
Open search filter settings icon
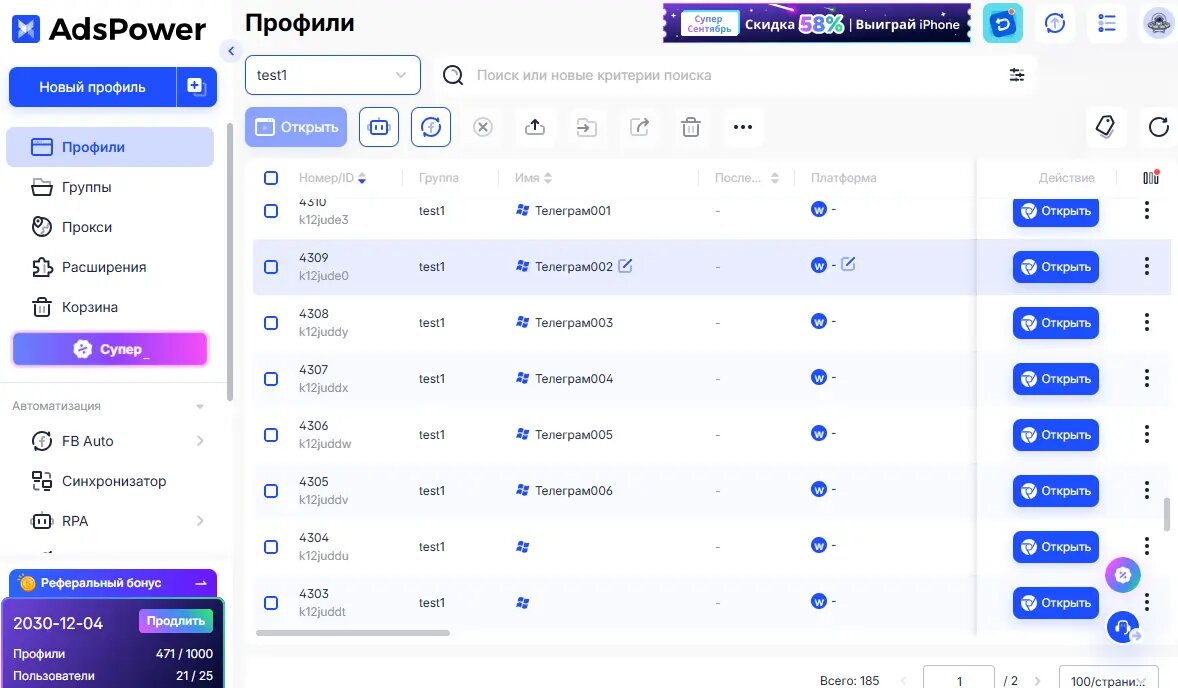click(x=1016, y=75)
